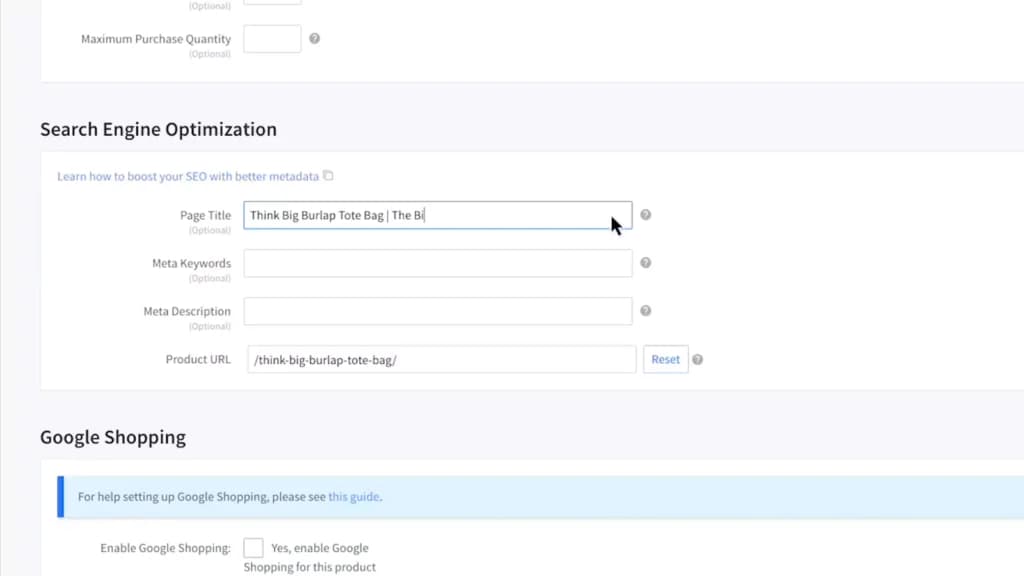Click the Product URL text field
Viewport: 1024px width, 576px height.
click(x=441, y=359)
